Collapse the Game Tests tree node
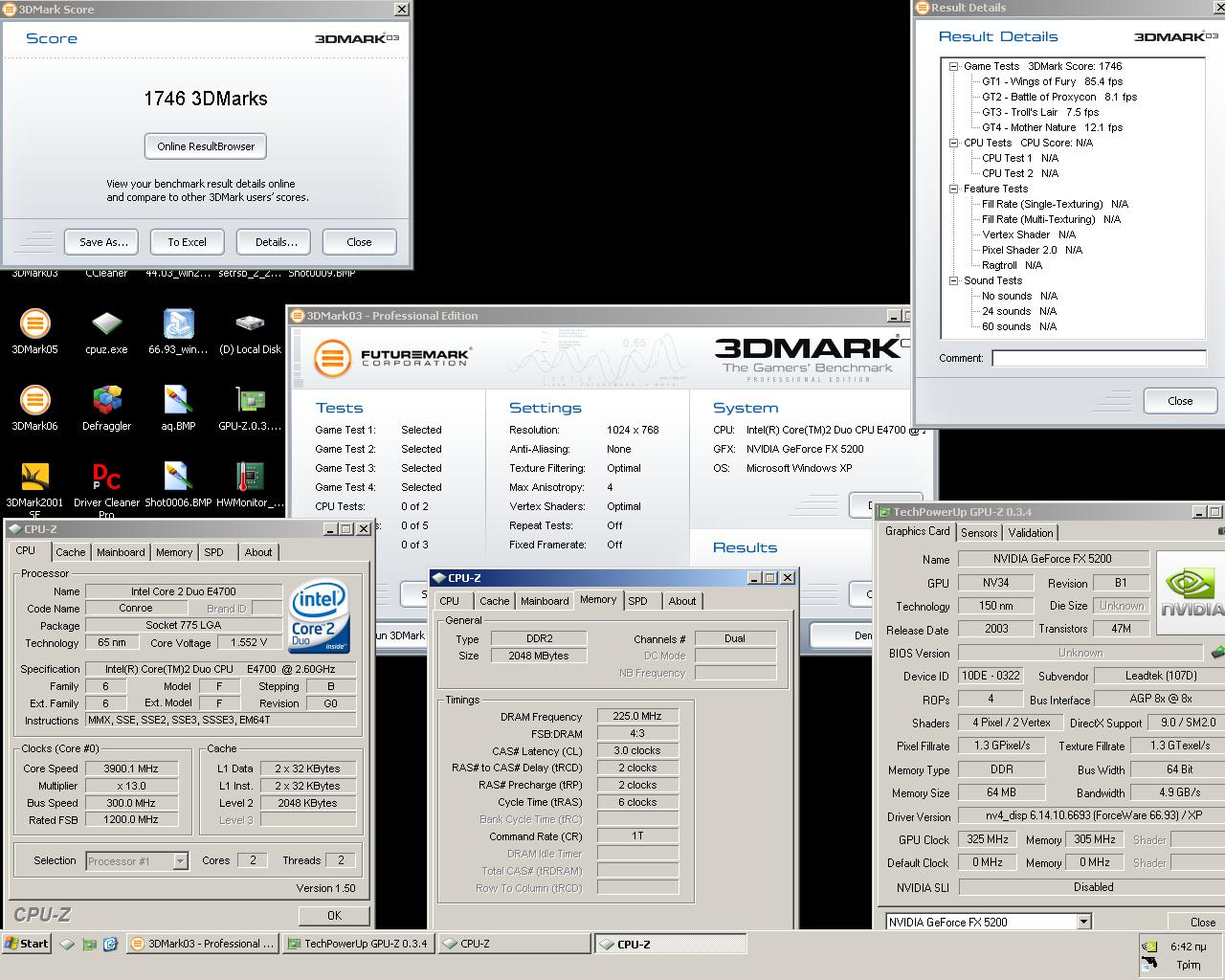The width and height of the screenshot is (1225, 980). click(x=953, y=66)
